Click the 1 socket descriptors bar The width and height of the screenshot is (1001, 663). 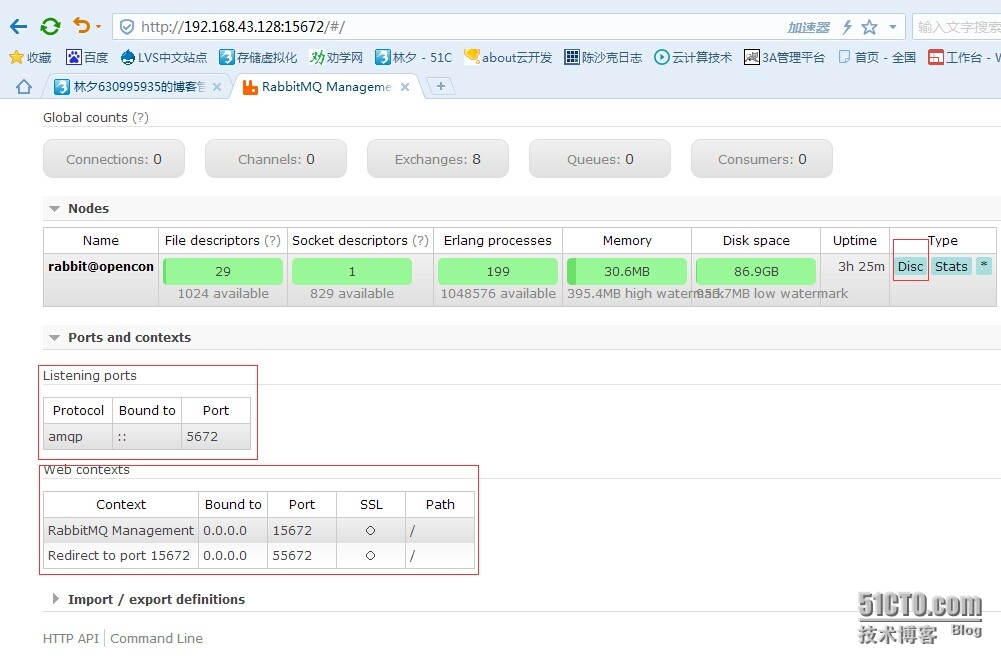(x=352, y=271)
